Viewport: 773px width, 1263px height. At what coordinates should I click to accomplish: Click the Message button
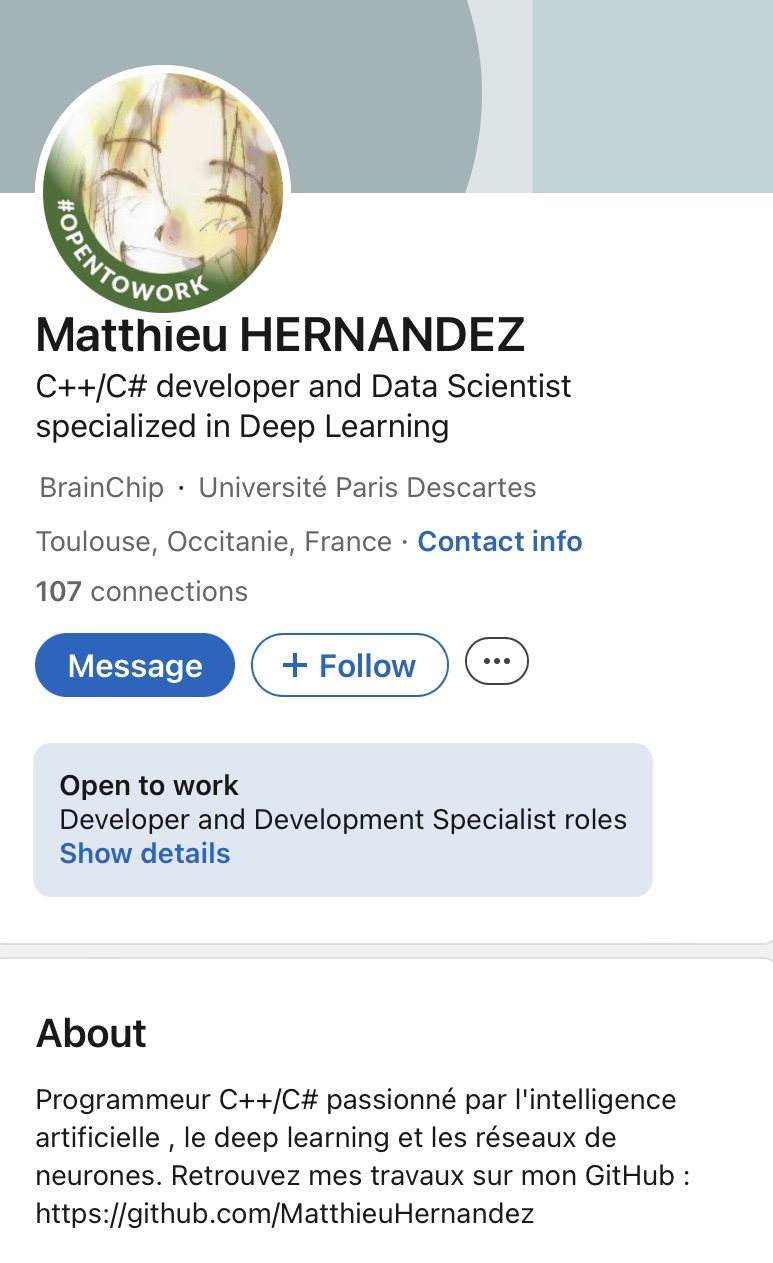(135, 665)
